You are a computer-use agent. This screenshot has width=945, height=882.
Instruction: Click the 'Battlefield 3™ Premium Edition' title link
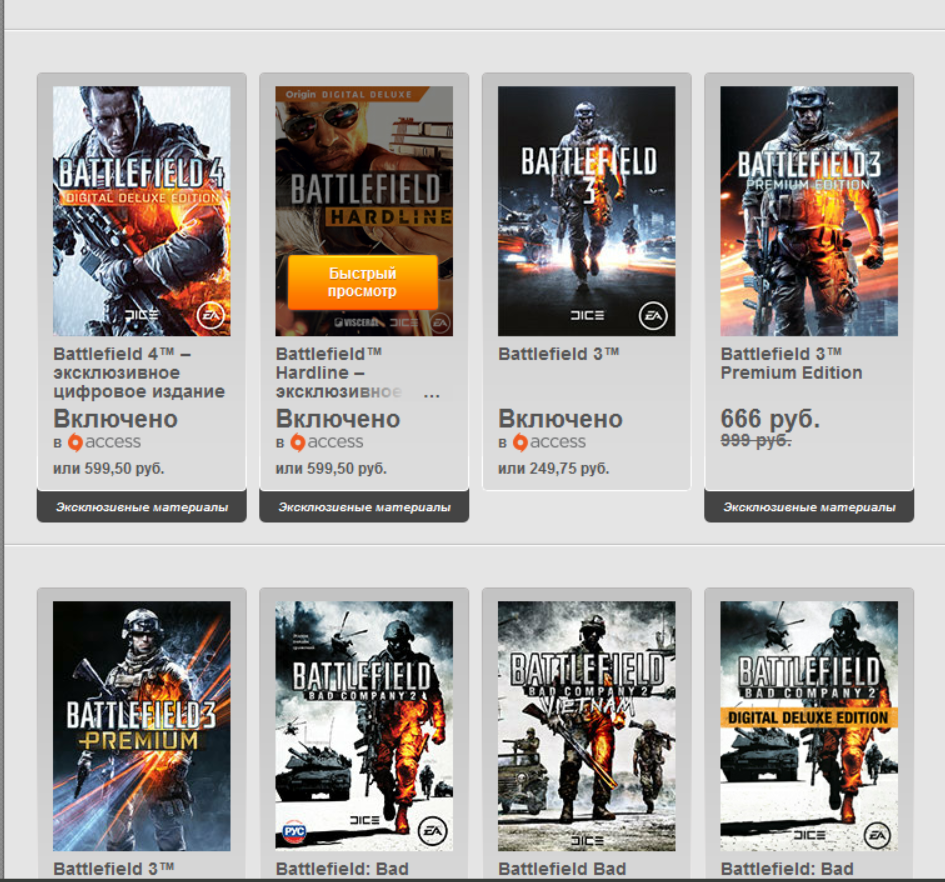click(791, 363)
